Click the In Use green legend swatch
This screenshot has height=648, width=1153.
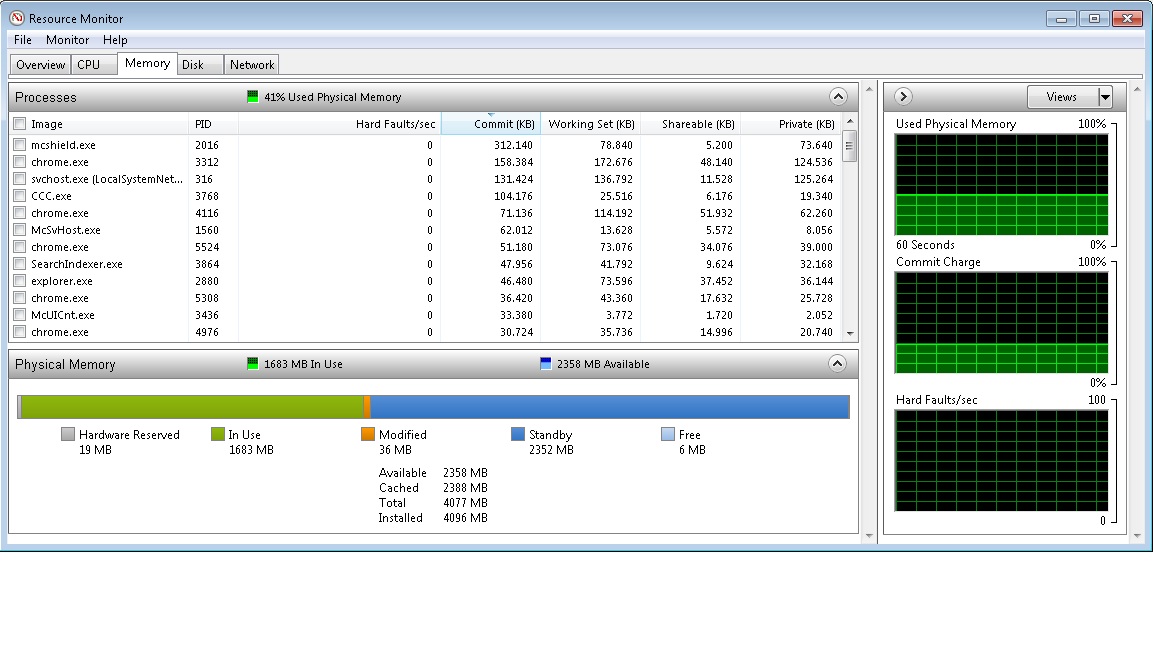(x=218, y=434)
